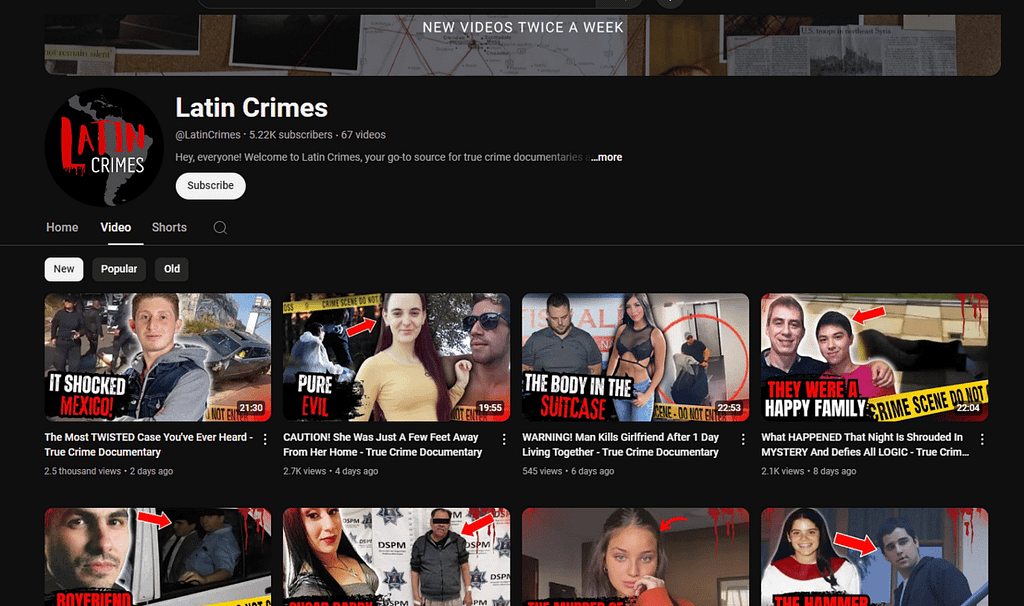
Task: Click '545 views · 6 days ago' text
Action: (568, 471)
